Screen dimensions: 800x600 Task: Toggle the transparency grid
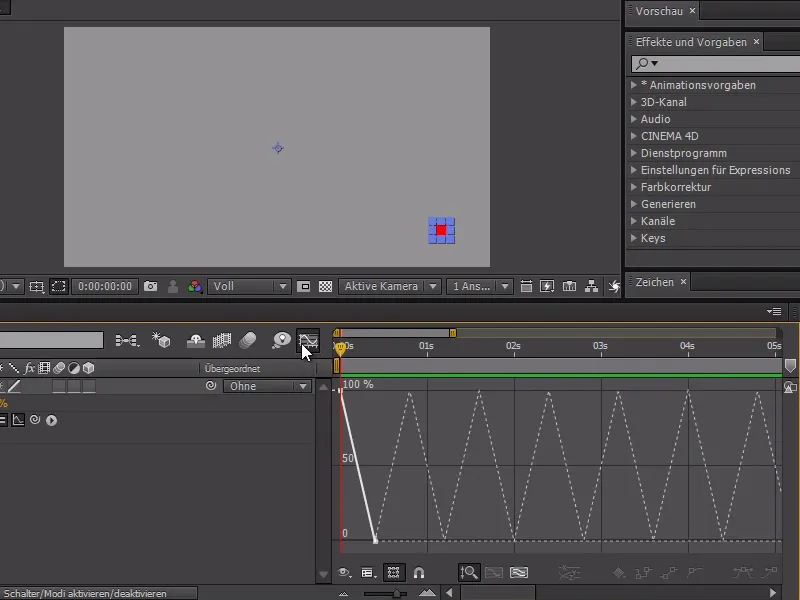(326, 286)
